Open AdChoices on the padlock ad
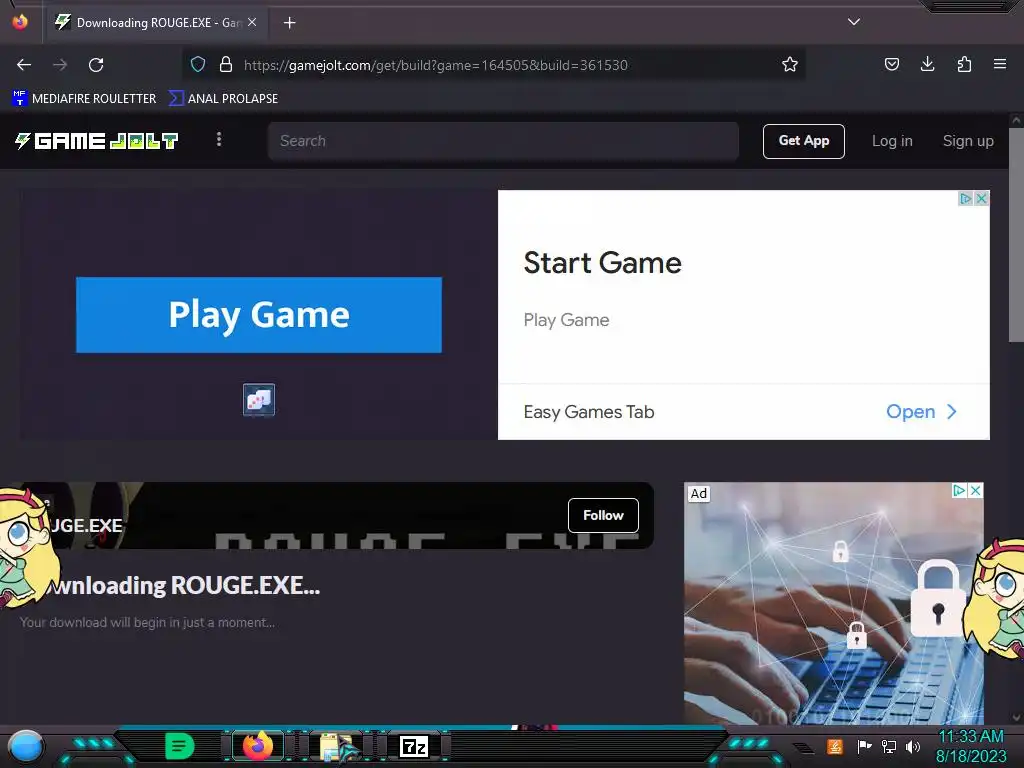Screen dimensions: 1024x768 pos(959,490)
